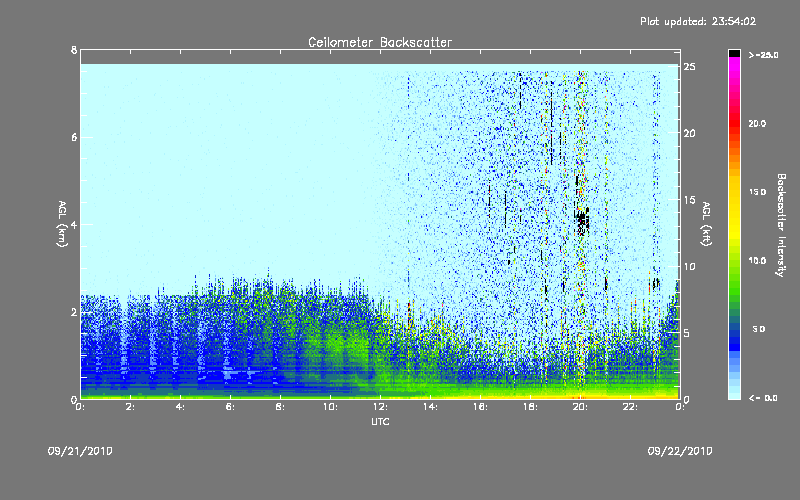Click the "10:" hour label on the UTC axis
Screen dimensions: 800x500
330,407
